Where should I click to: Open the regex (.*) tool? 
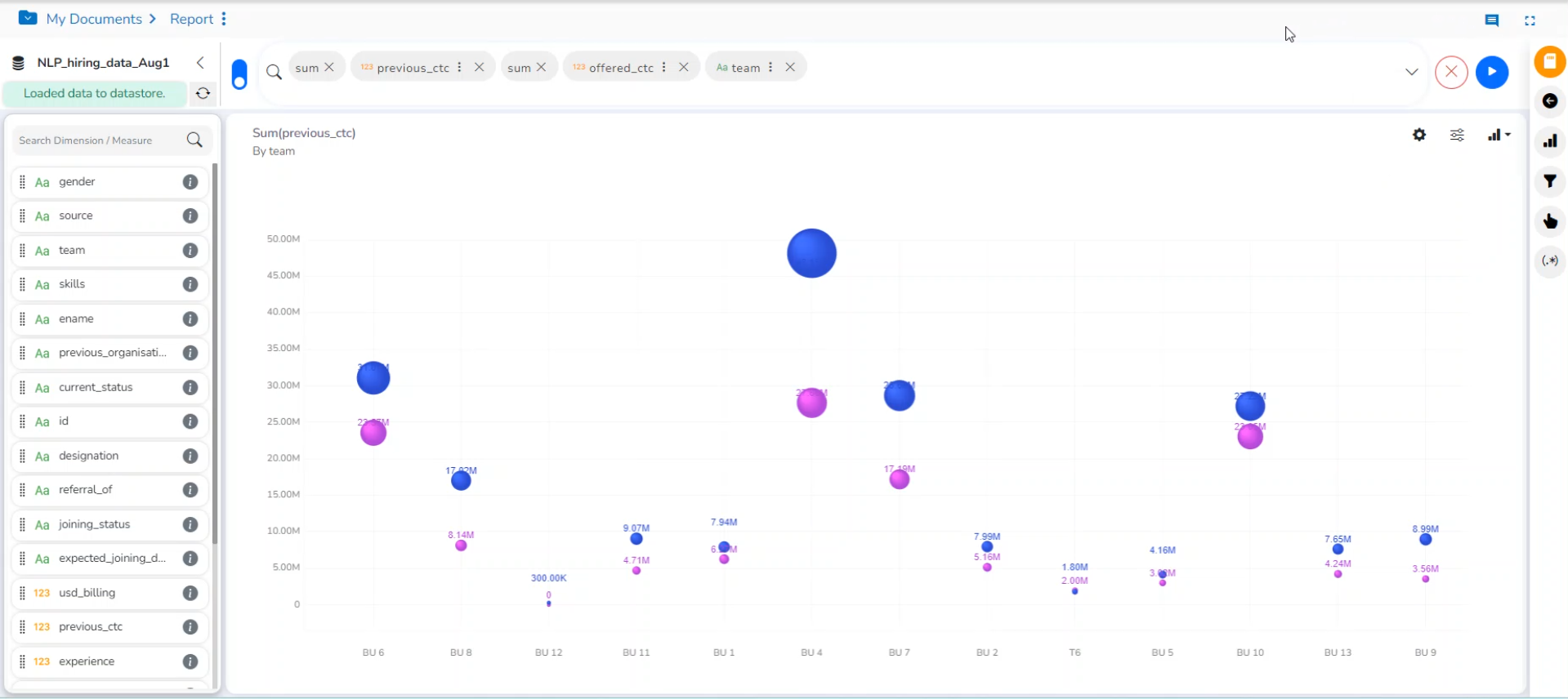[x=1549, y=261]
